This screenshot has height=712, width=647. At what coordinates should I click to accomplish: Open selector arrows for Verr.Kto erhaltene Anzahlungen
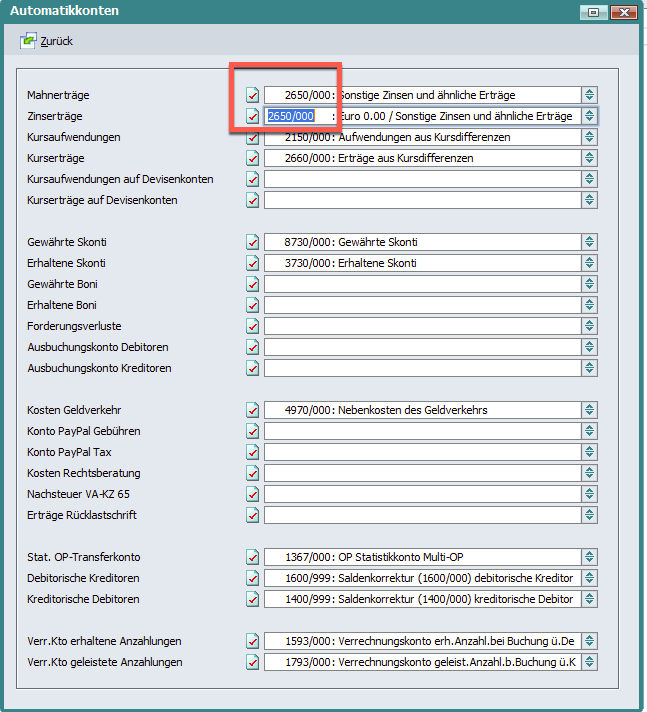590,641
